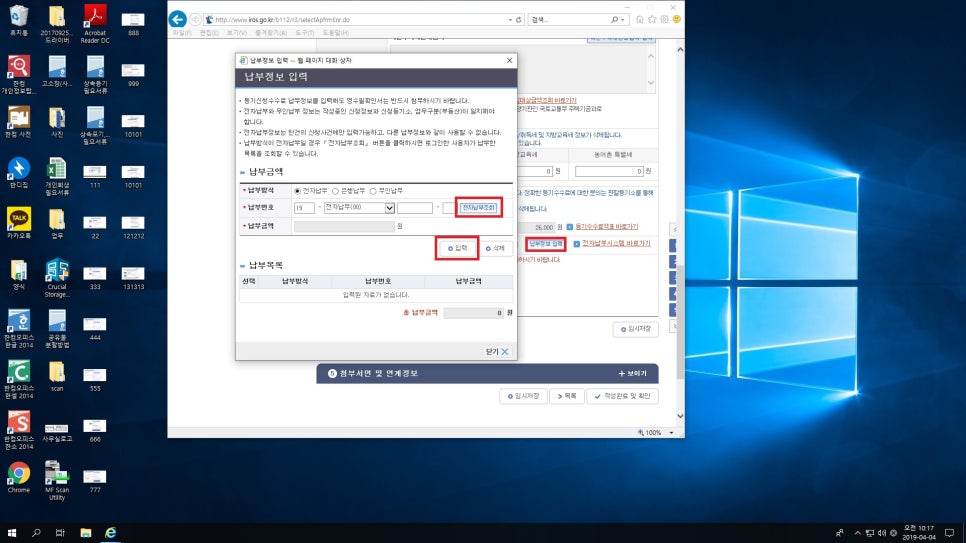This screenshot has height=543, width=966.
Task: Click the 삭제 button in the dialog
Action: pos(495,248)
